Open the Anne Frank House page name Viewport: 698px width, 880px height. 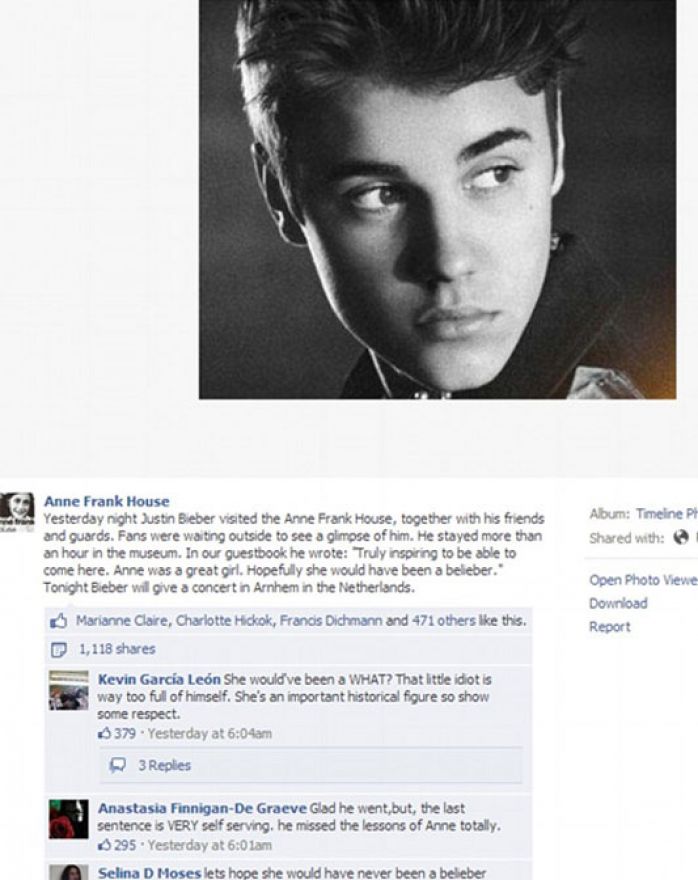[106, 501]
